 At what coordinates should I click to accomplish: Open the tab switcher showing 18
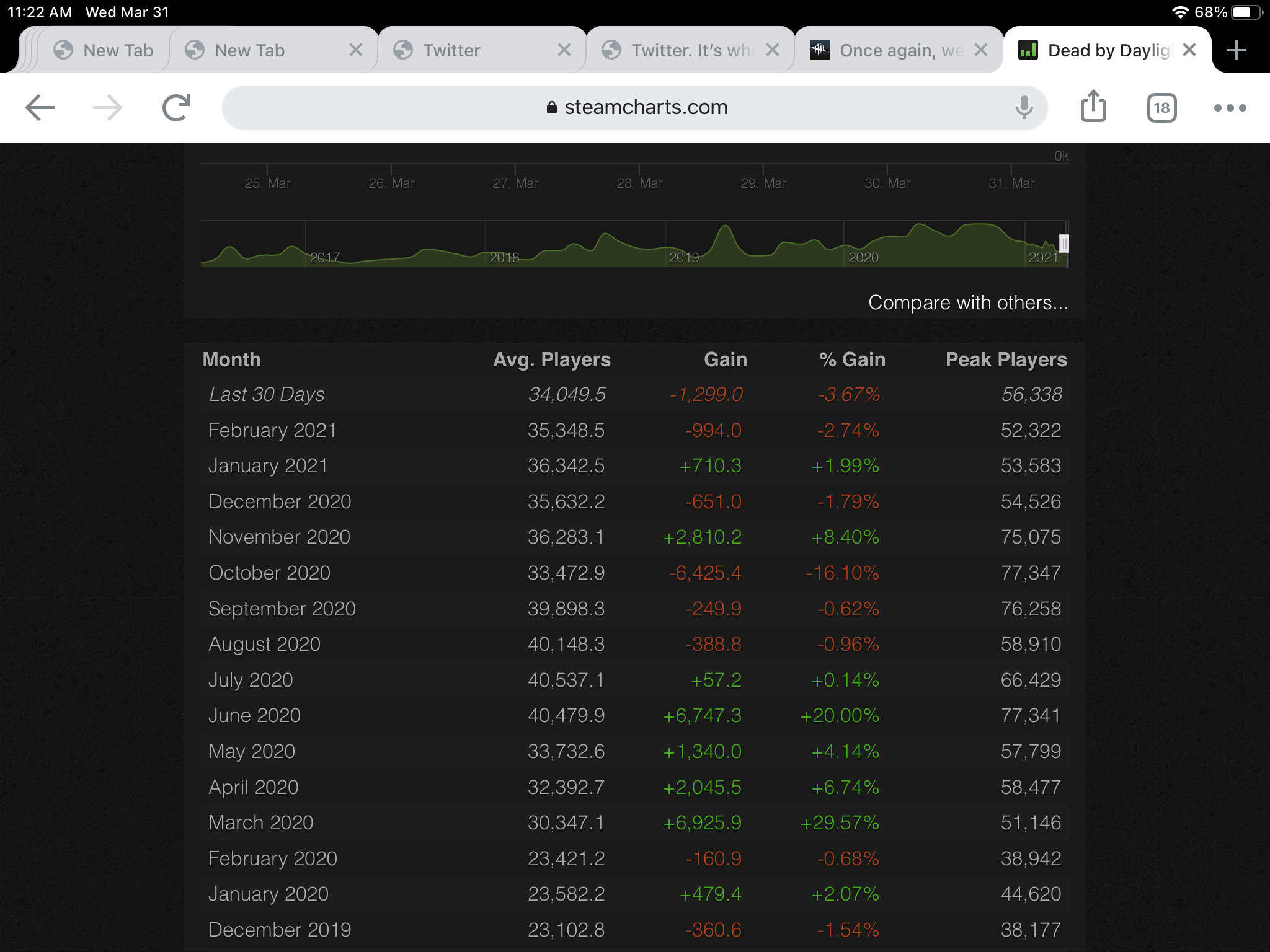[1161, 108]
